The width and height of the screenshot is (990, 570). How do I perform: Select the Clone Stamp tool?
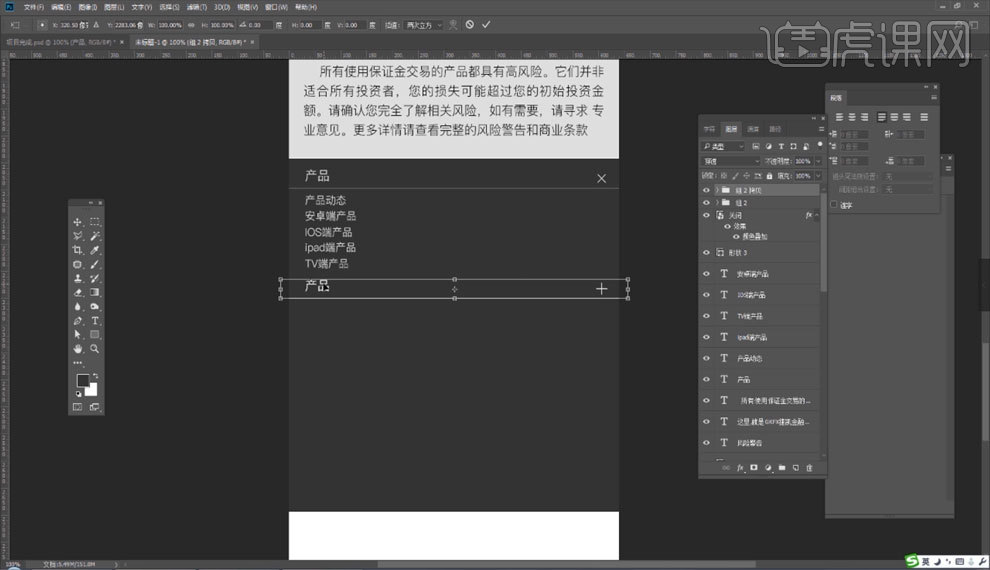pyautogui.click(x=78, y=278)
